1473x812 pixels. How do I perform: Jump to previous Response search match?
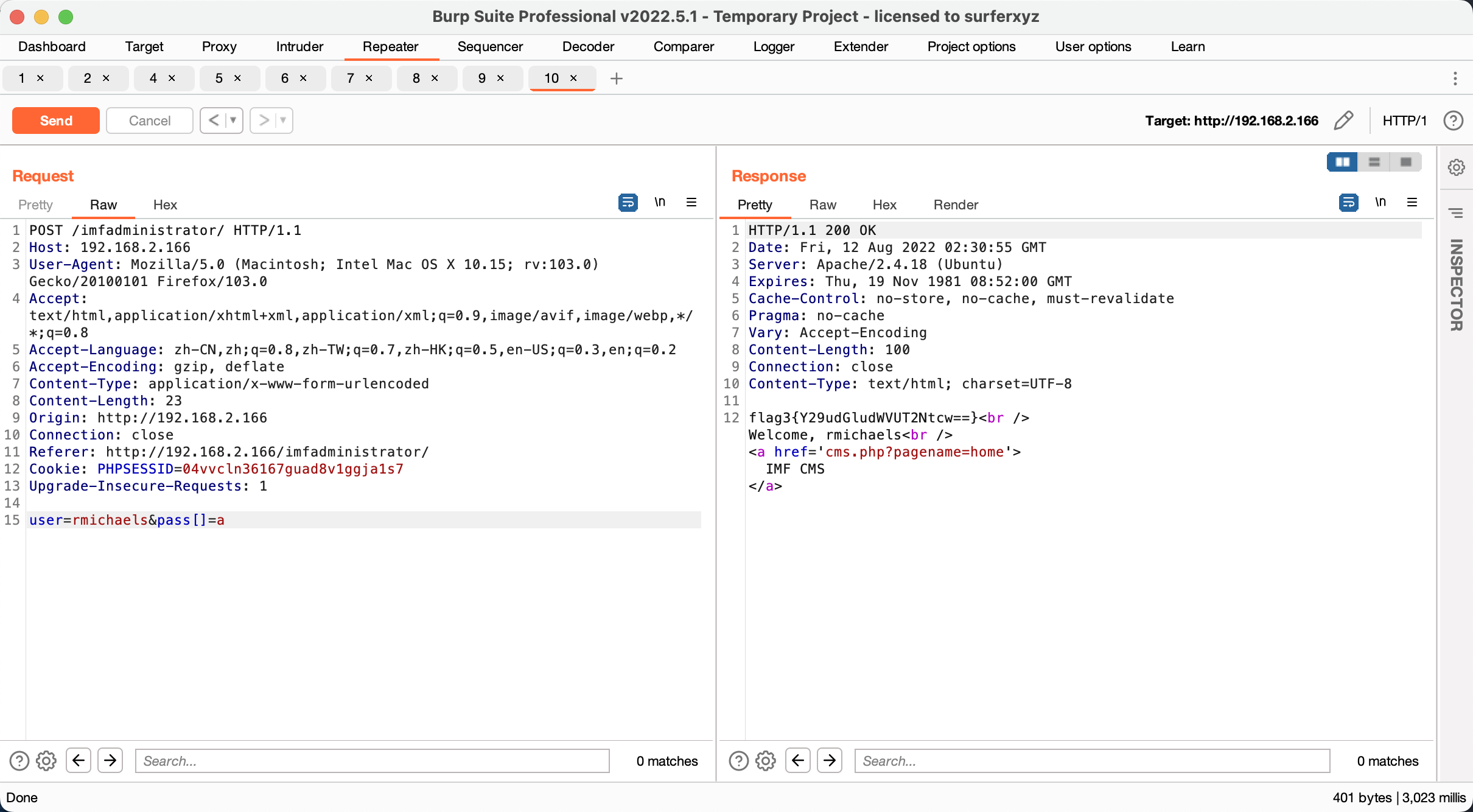pyautogui.click(x=798, y=761)
